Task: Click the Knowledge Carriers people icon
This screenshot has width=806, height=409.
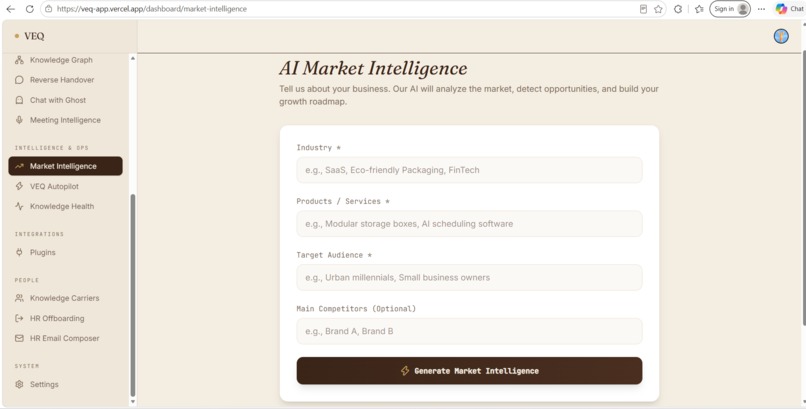Action: 19,299
